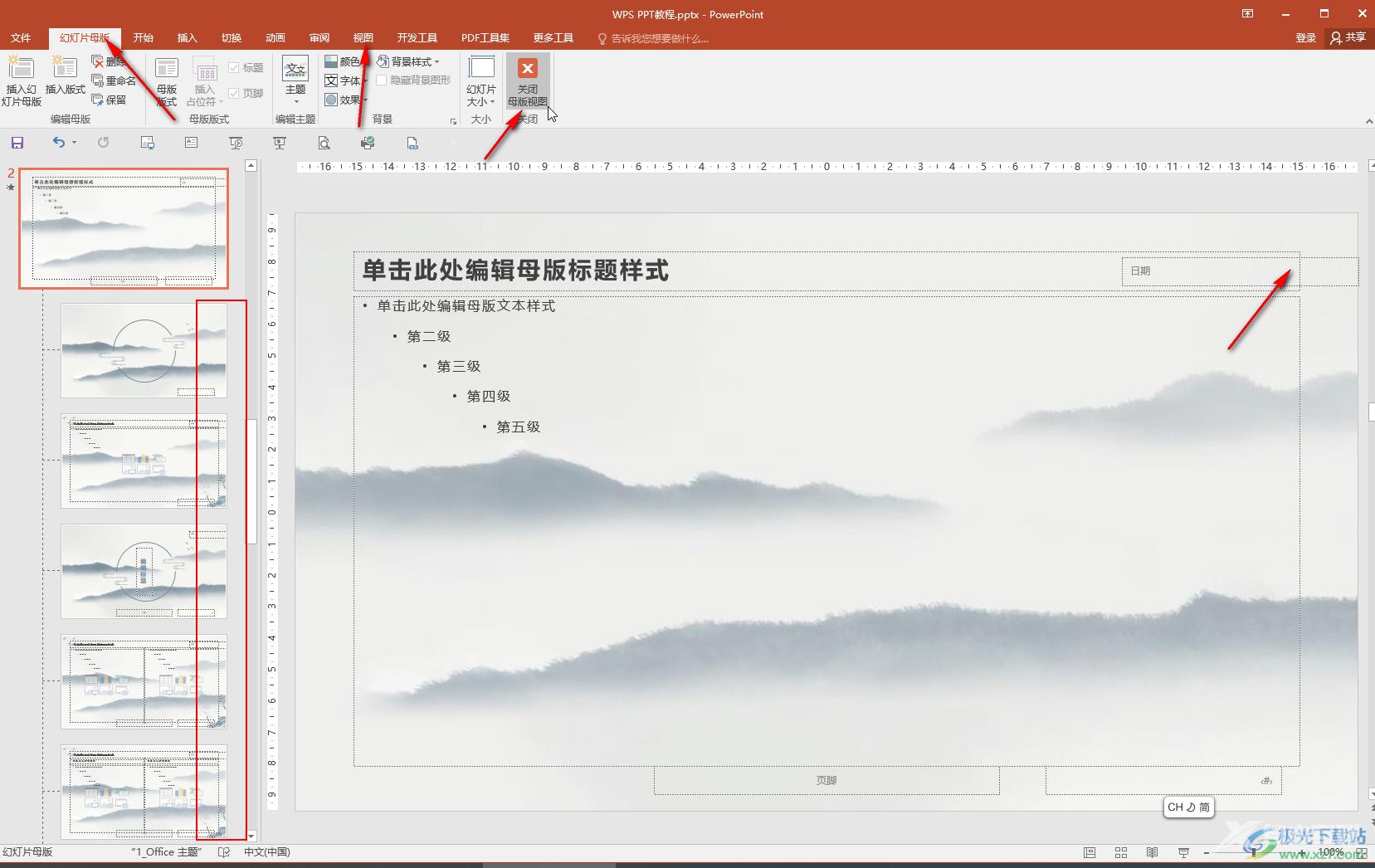Click Insert Layout (插入版式) icon
1375x868 pixels.
pyautogui.click(x=65, y=75)
